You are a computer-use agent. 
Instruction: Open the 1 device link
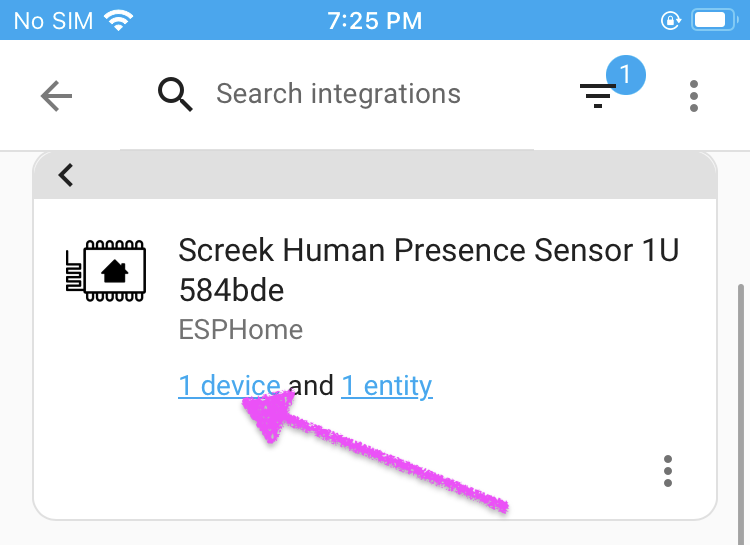click(x=229, y=386)
